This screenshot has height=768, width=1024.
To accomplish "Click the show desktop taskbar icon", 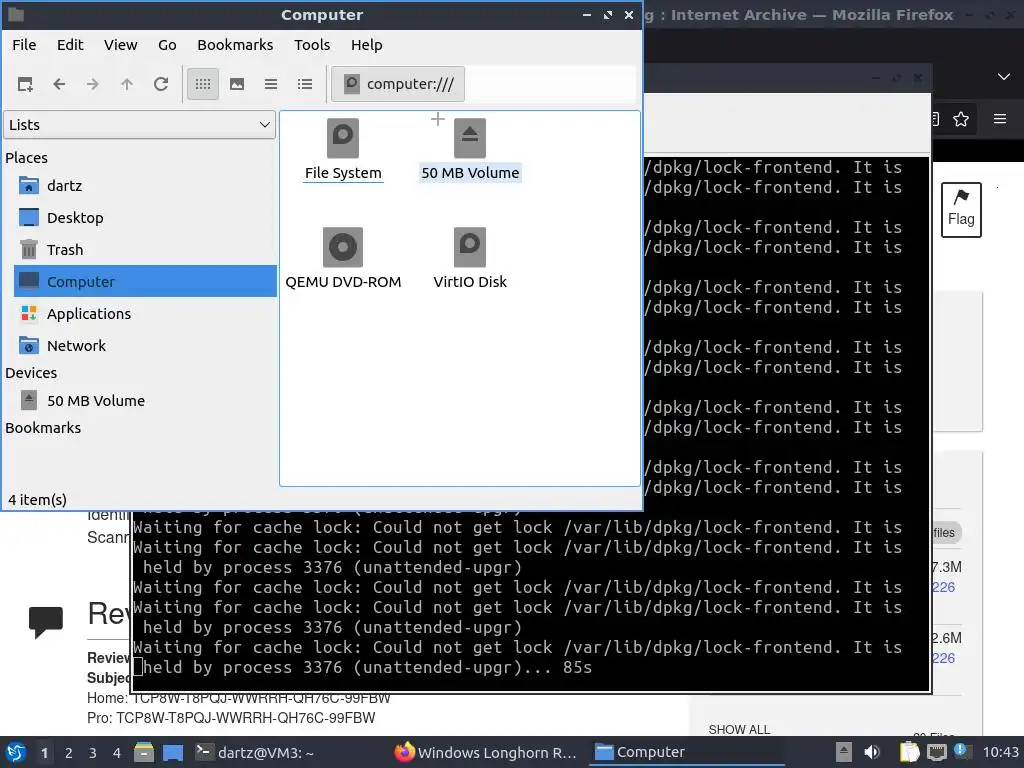I will click(173, 753).
